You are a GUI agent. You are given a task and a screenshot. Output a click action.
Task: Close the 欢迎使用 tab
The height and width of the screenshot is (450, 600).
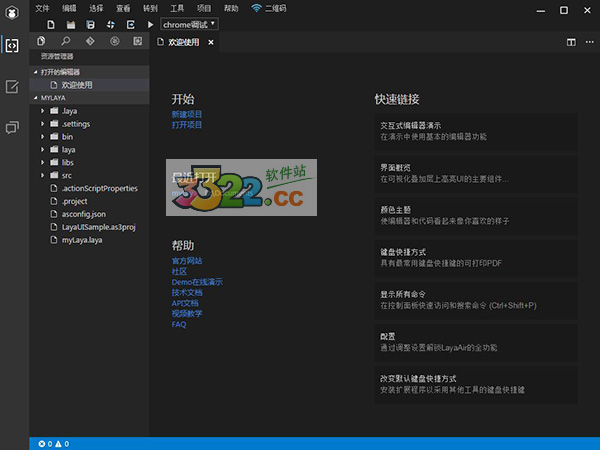click(x=210, y=43)
